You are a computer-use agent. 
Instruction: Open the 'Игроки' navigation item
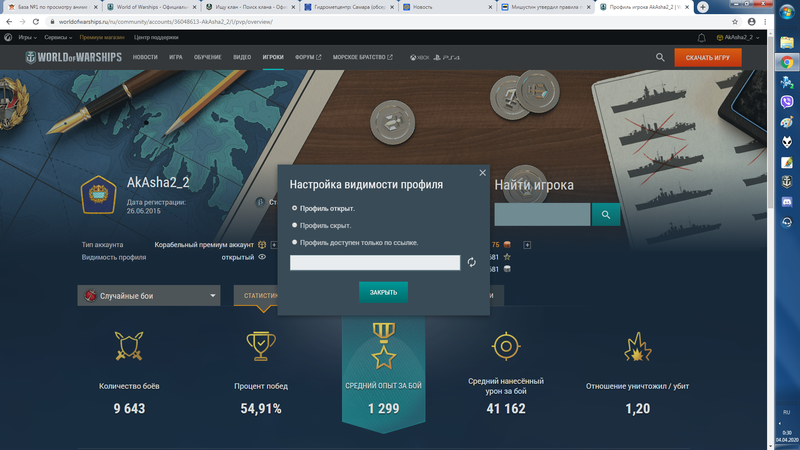[273, 58]
